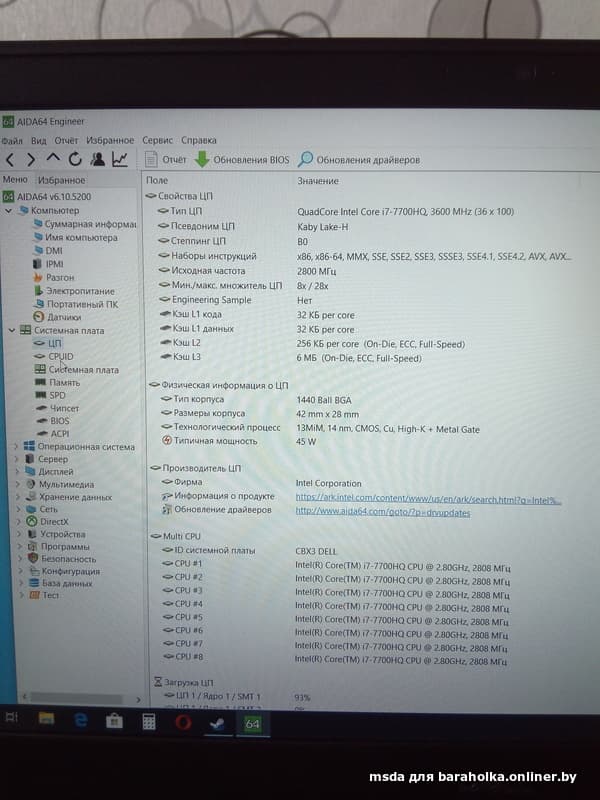Collapse the Системная плата parent node
The image size is (600, 800).
coord(12,331)
